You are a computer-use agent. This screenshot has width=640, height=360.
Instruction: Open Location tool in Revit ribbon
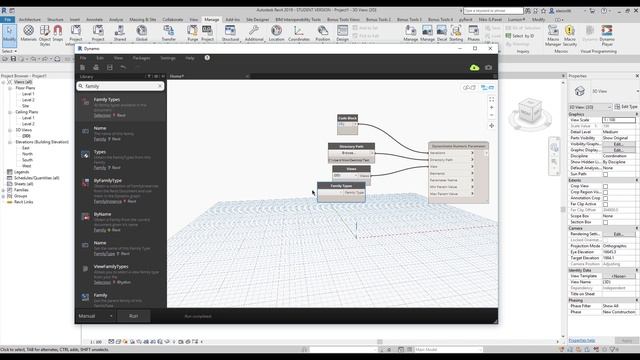(276, 33)
